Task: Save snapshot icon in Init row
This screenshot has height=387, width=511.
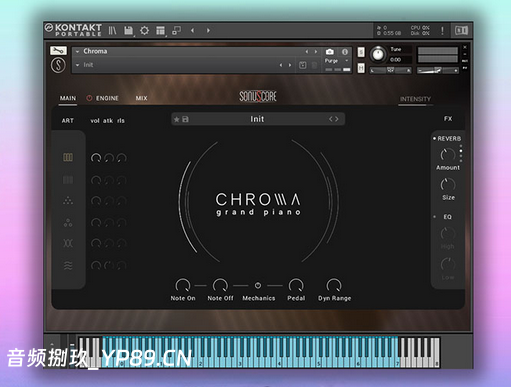Action: point(303,65)
